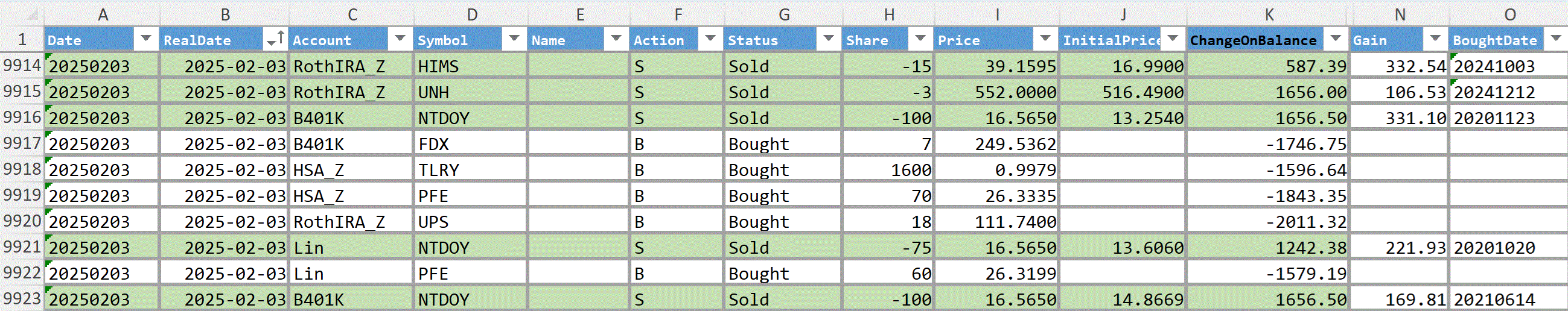Select the TLRY symbol cell
Screen dimensions: 1568x311
[471, 169]
